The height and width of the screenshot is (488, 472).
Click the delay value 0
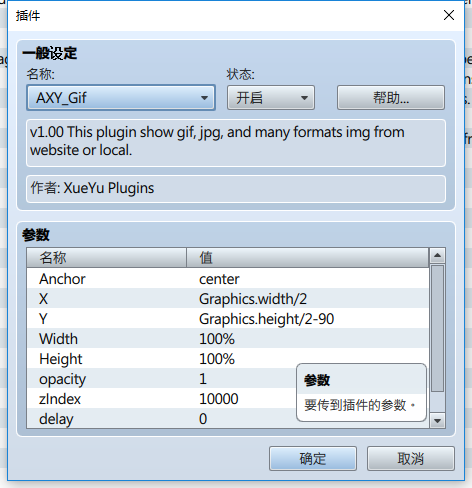pyautogui.click(x=203, y=419)
